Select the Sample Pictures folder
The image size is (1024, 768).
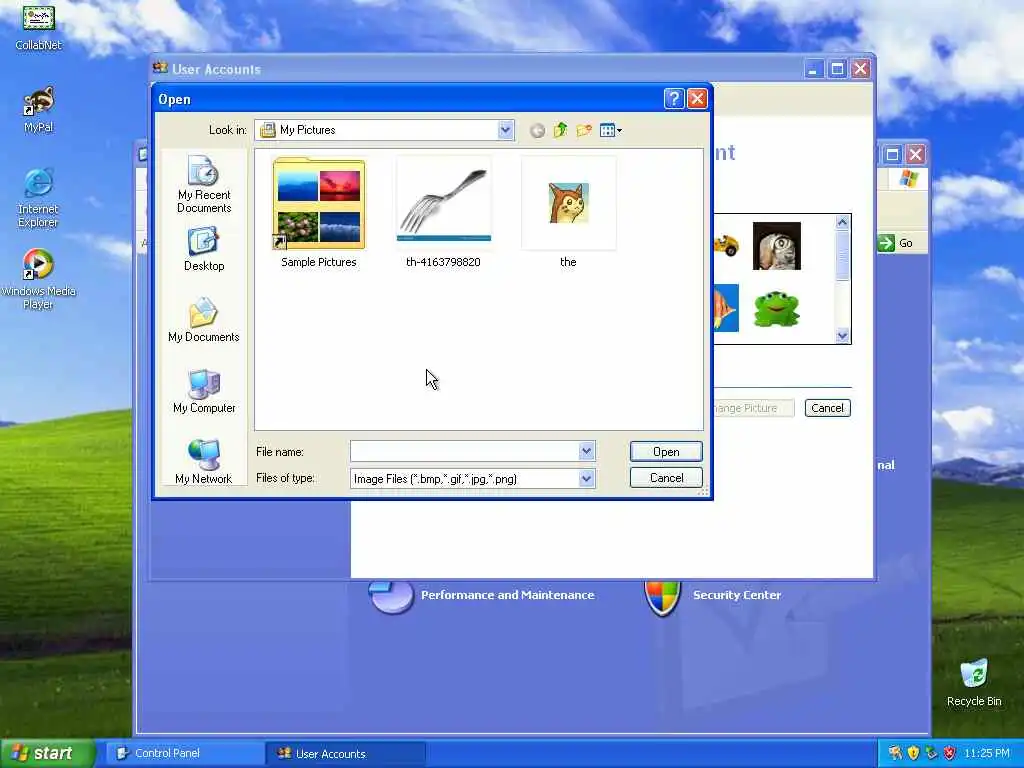319,213
